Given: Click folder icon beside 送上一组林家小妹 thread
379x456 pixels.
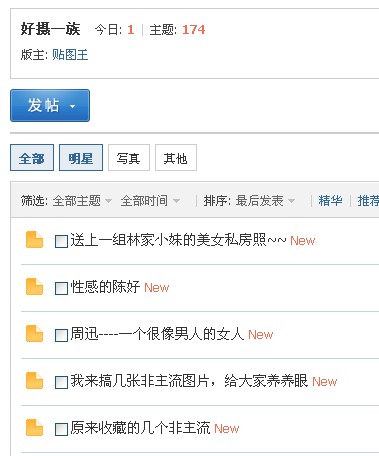Looking at the screenshot, I should pos(34,240).
